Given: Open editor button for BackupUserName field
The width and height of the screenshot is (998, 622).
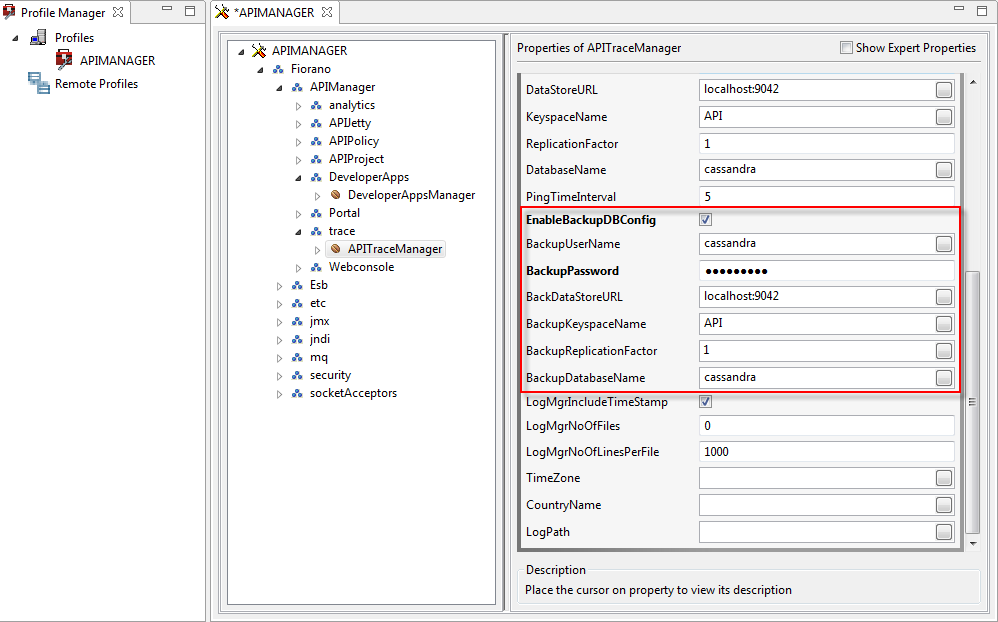Looking at the screenshot, I should coord(944,244).
